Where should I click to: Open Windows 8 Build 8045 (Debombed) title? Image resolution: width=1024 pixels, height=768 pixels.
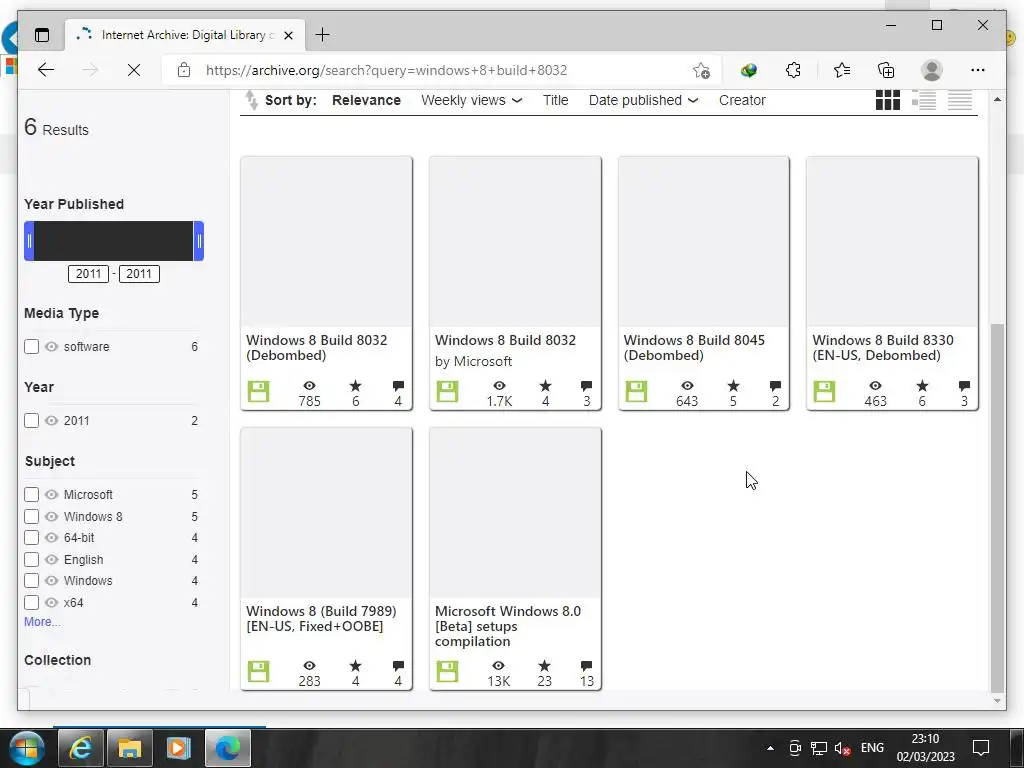694,347
